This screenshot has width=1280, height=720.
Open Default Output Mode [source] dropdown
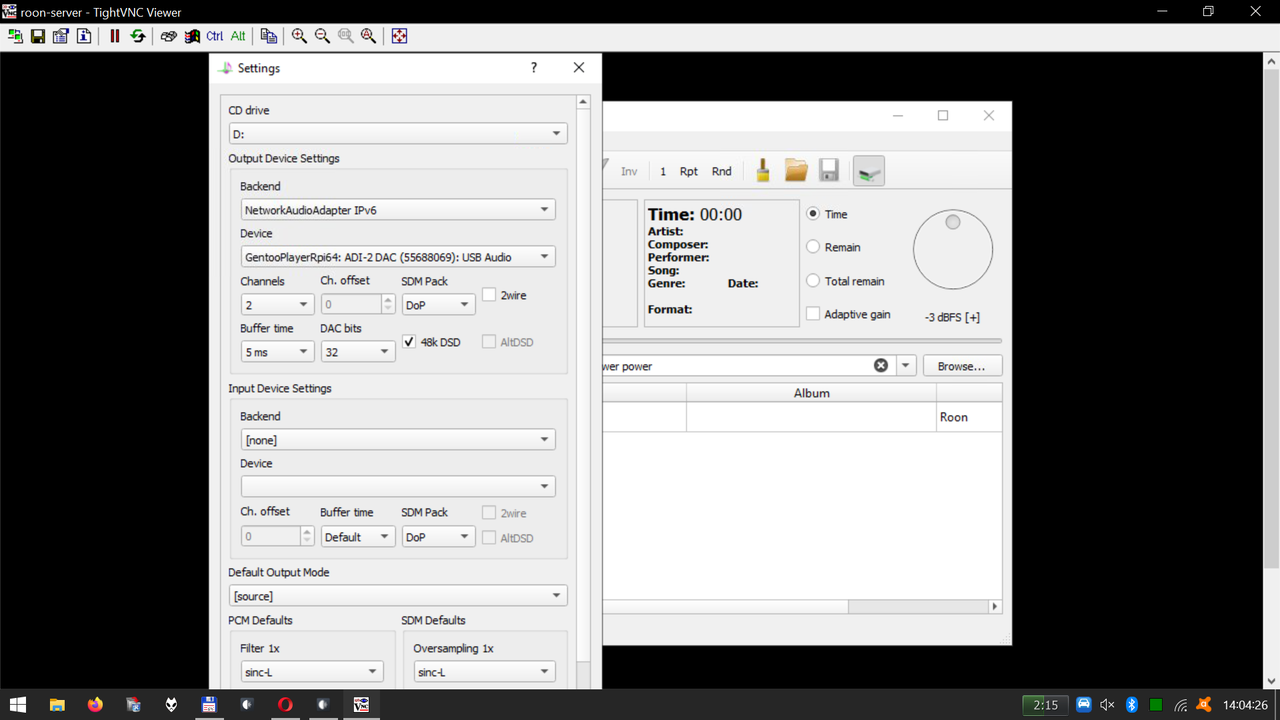(398, 596)
